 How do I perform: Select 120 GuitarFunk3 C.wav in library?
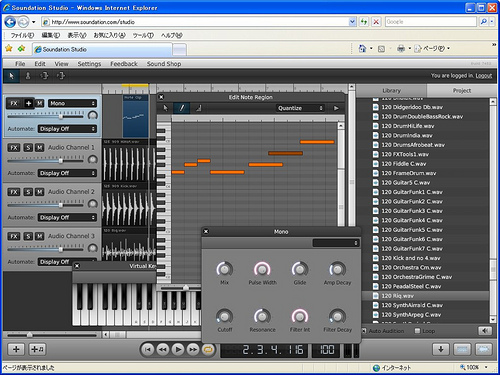412,211
